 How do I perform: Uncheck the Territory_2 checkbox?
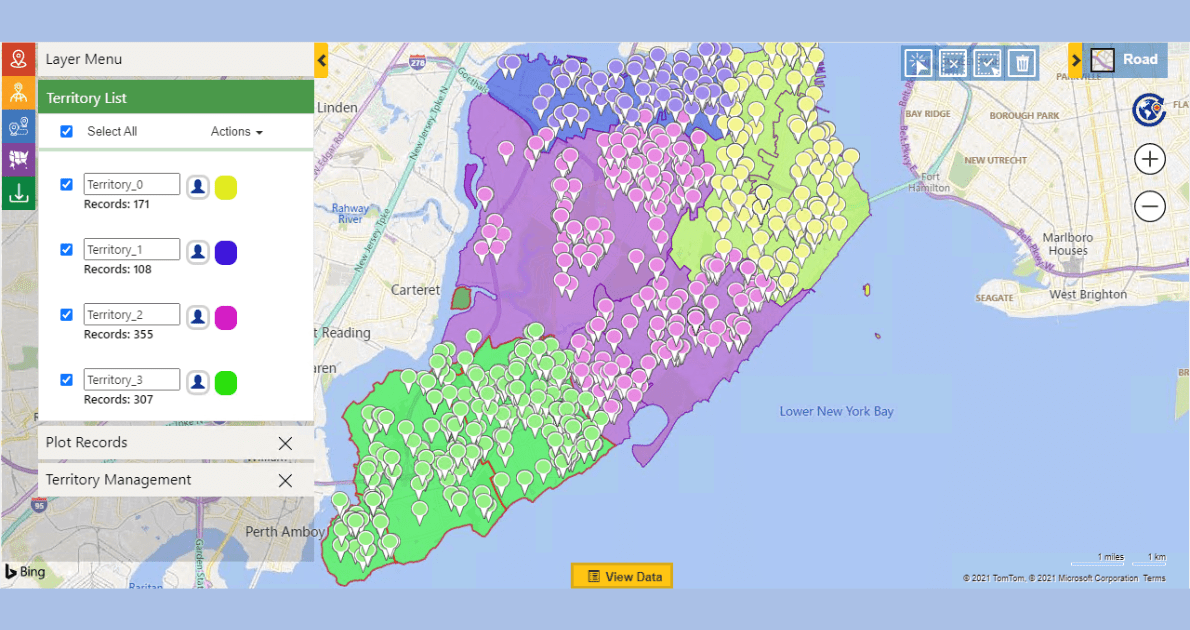[67, 314]
